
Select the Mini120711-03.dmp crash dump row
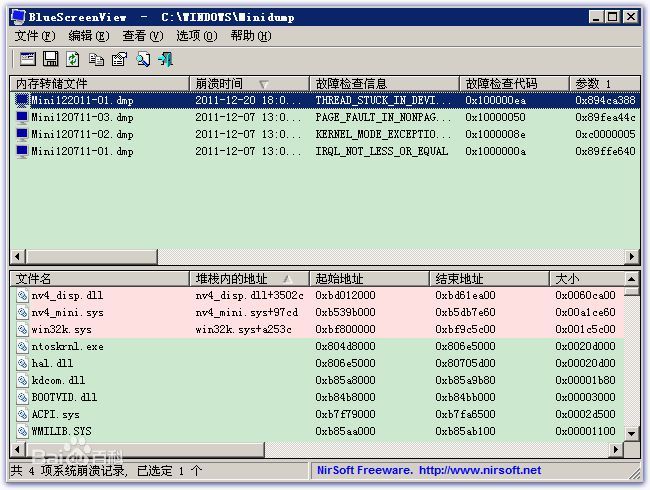coord(81,118)
